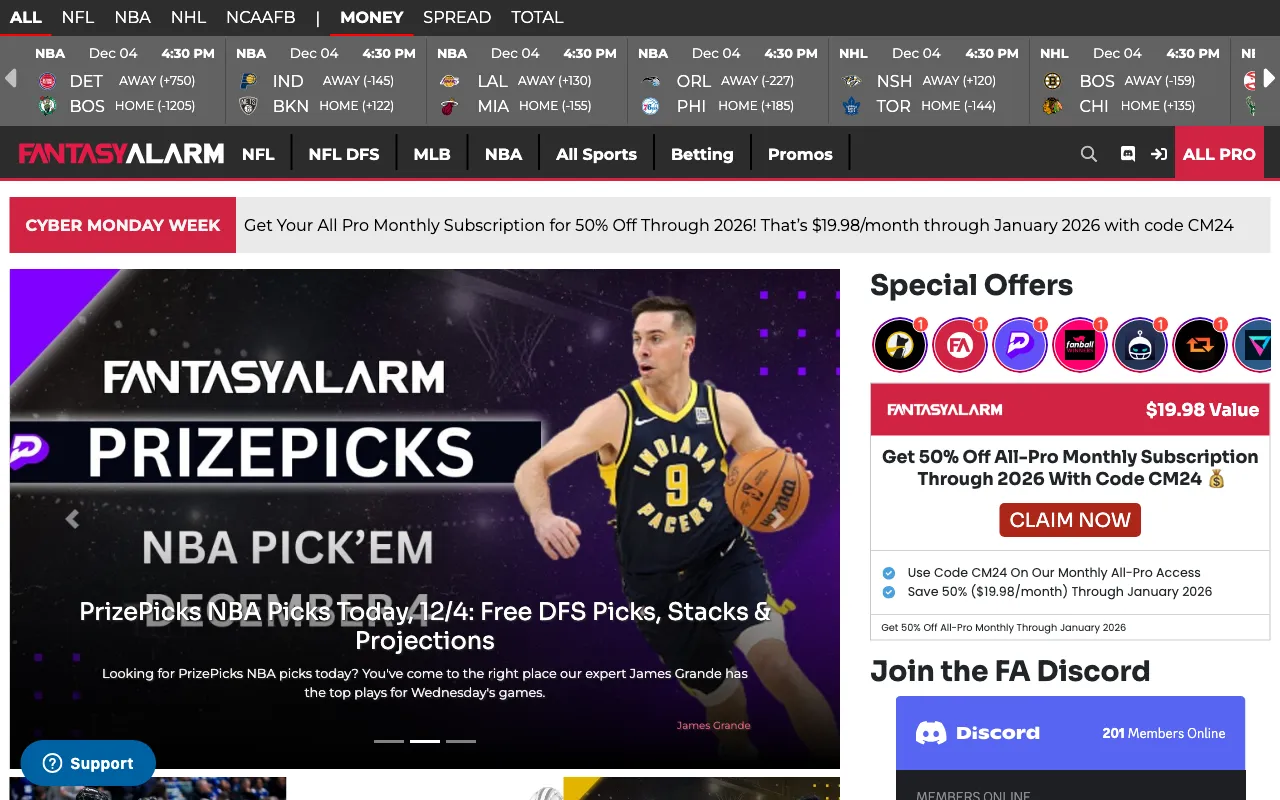Click '201 Members Online' in Discord widget
This screenshot has width=1280, height=800.
coord(1164,733)
